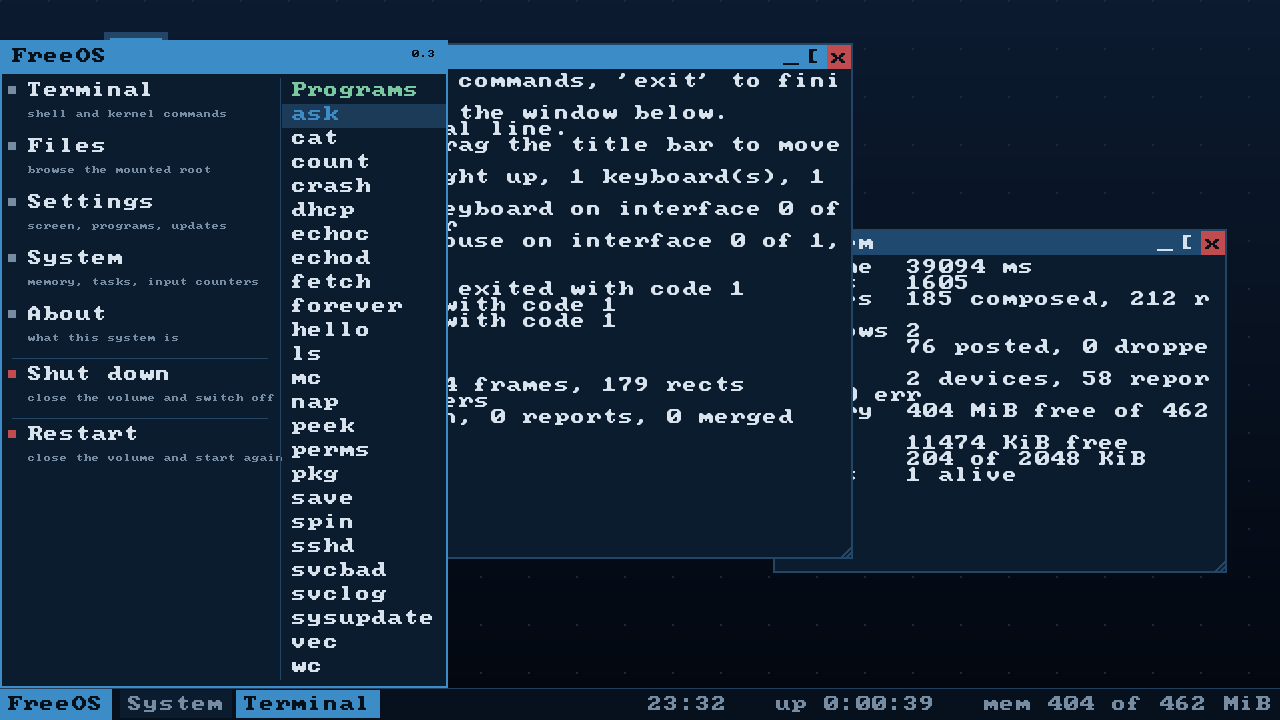The width and height of the screenshot is (1280, 720).
Task: Select echod in the Programs list
Action: point(364,259)
